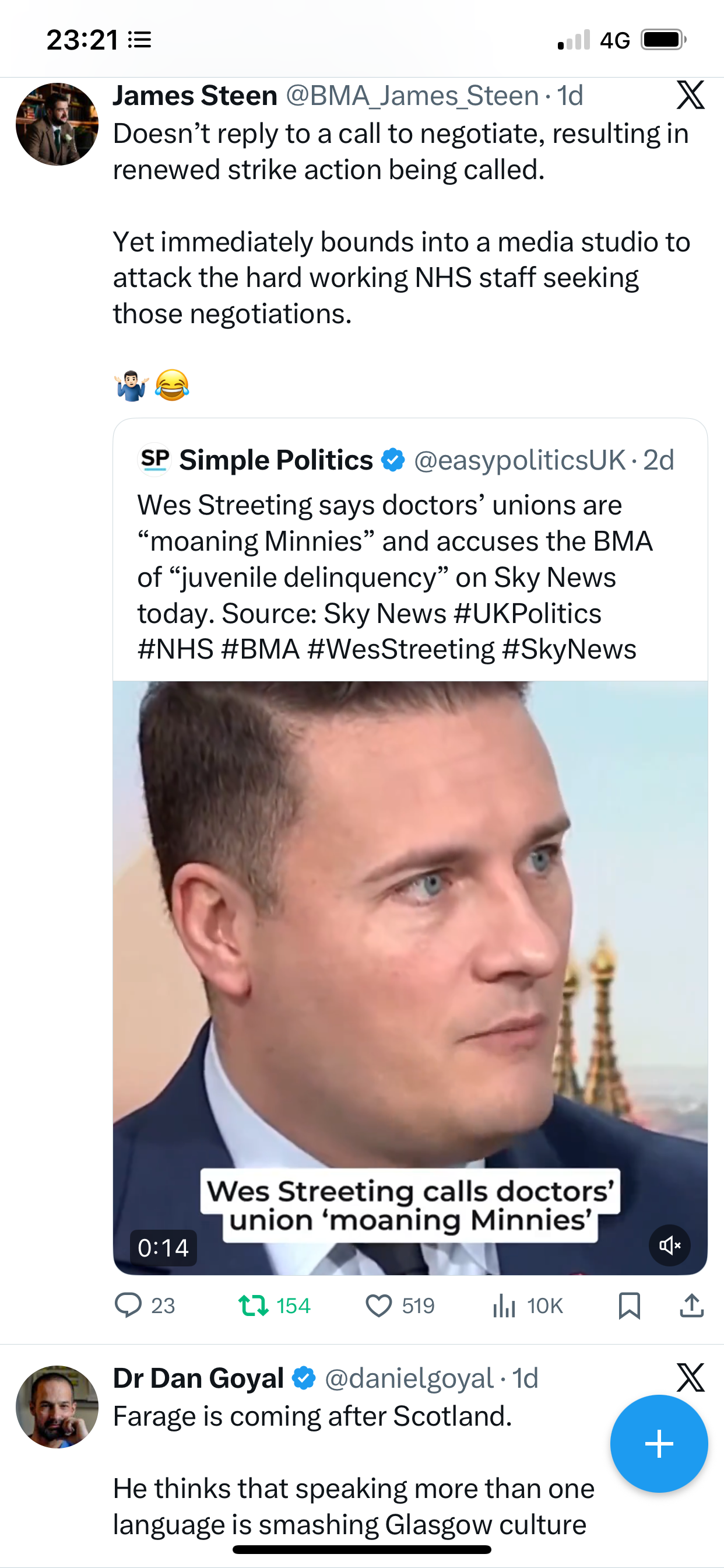
Task: Open the view count analytics icon
Action: pyautogui.click(x=504, y=1305)
